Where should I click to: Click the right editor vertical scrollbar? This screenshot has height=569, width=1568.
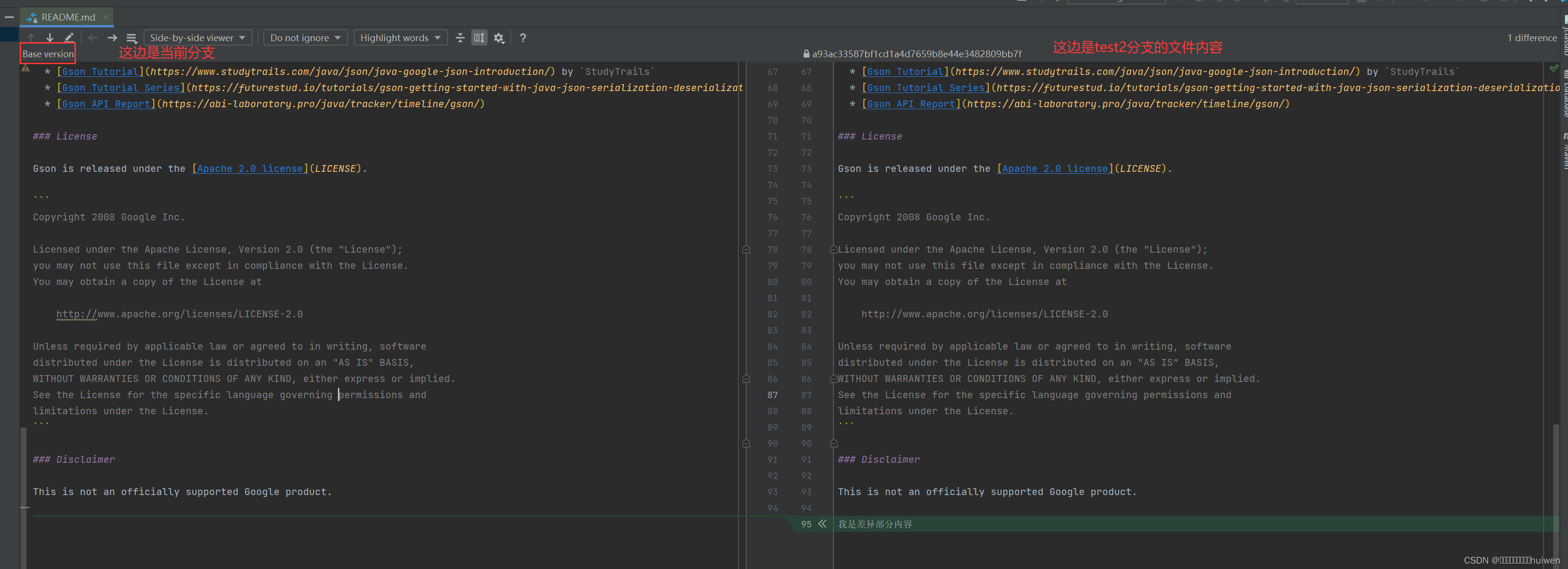(1556, 474)
